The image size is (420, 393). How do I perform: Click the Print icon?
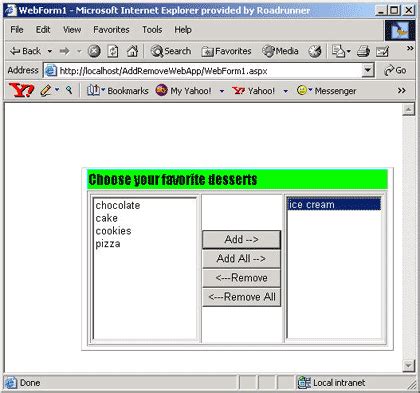click(363, 51)
